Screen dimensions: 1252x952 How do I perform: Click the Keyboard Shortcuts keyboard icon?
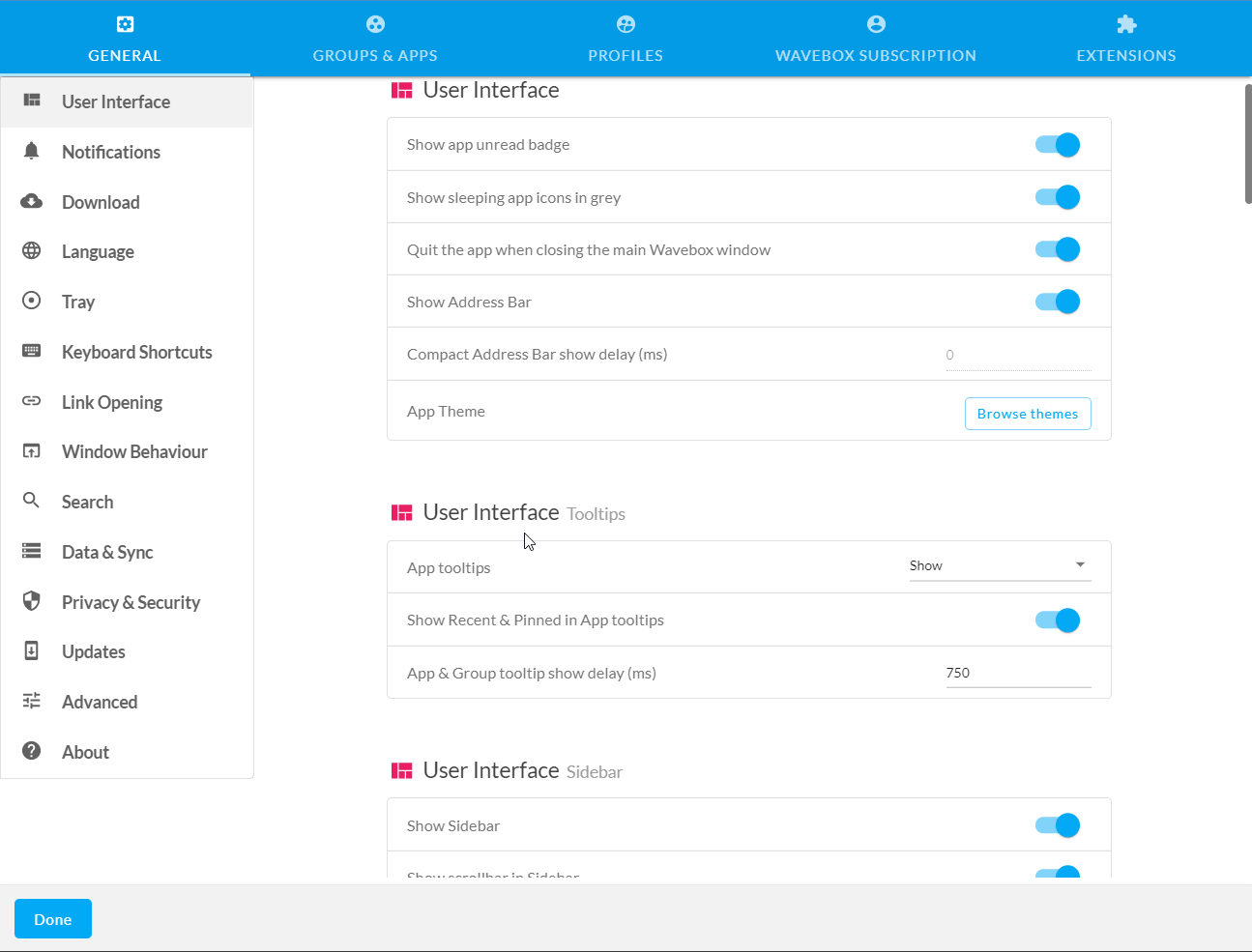tap(32, 351)
